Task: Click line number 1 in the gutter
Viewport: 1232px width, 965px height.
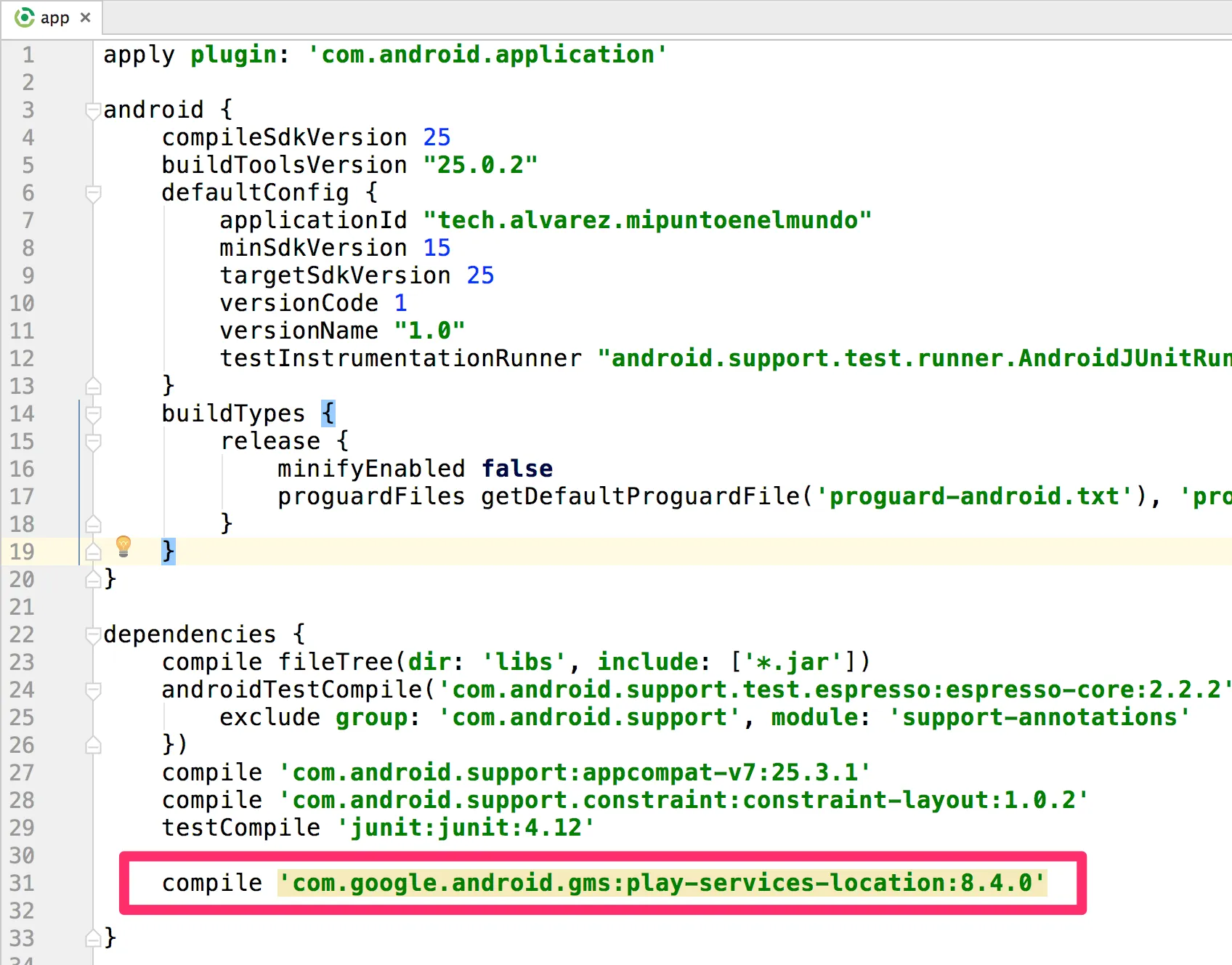Action: (x=28, y=54)
